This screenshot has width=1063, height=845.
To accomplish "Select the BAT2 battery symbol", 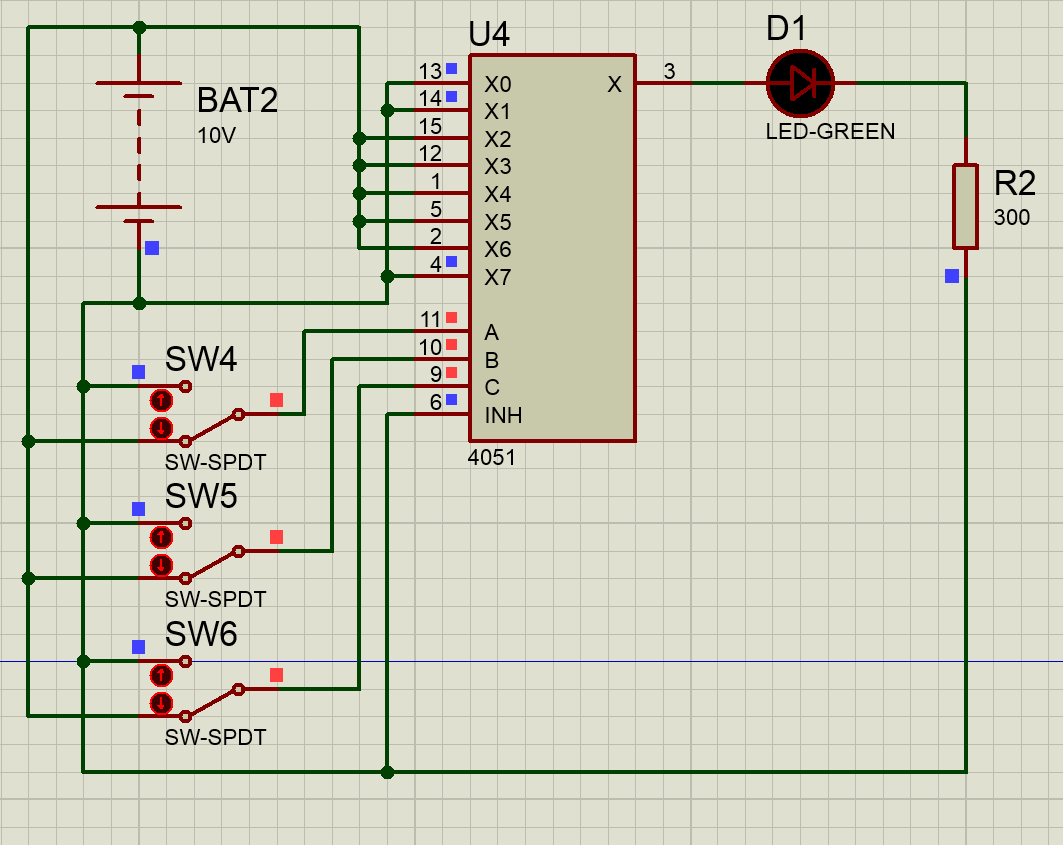I will 139,152.
